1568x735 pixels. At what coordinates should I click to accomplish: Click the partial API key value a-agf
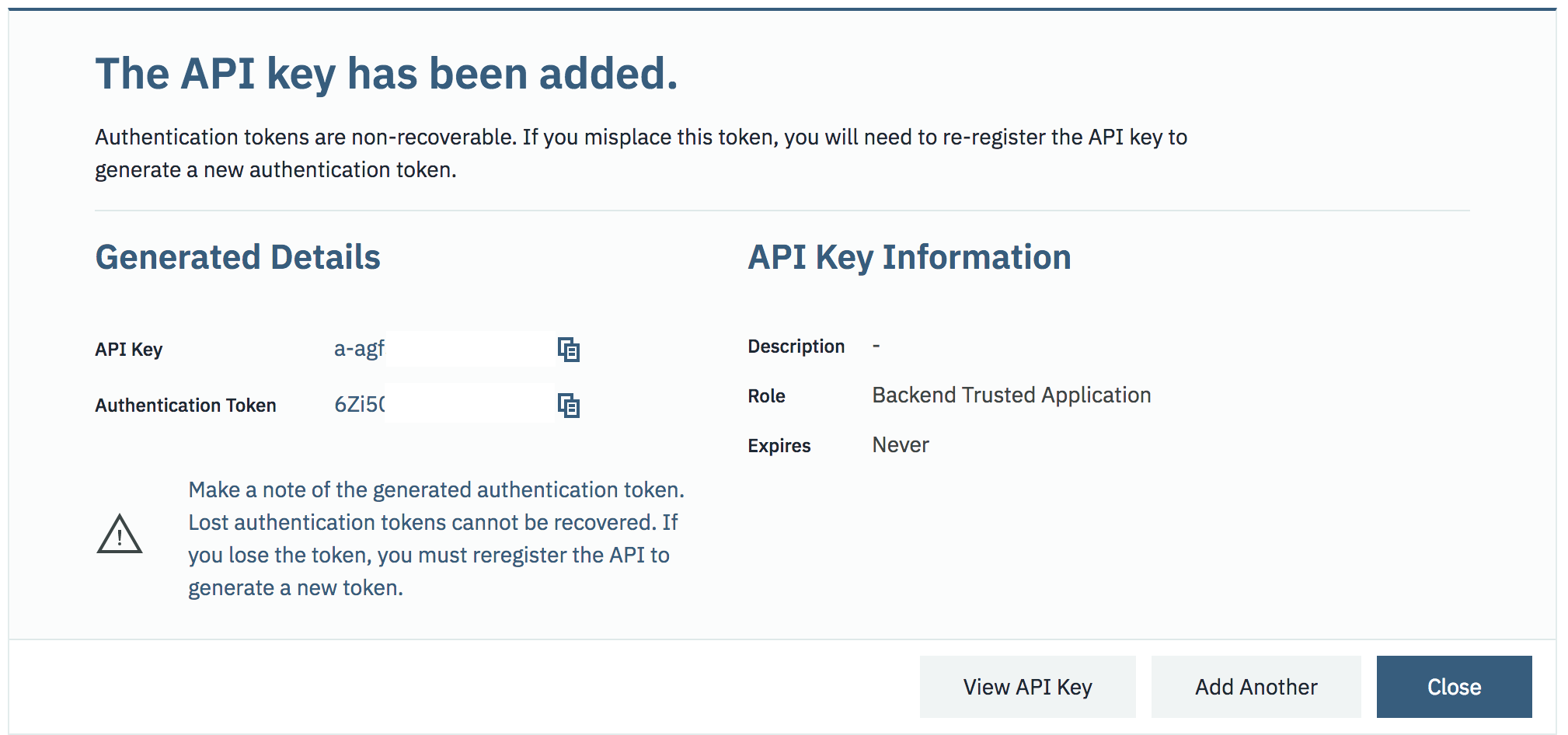359,349
